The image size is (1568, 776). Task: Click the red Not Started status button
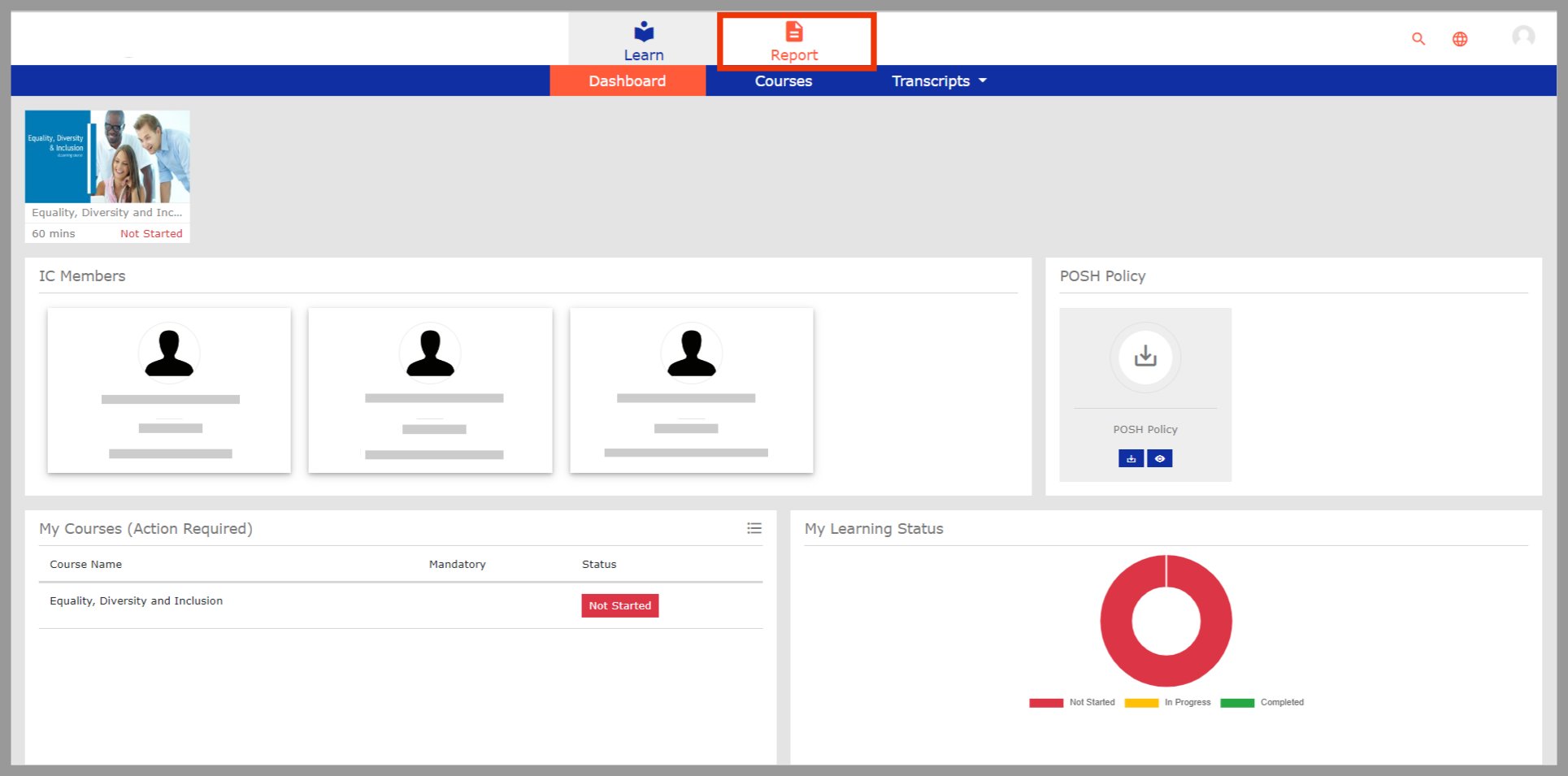619,606
